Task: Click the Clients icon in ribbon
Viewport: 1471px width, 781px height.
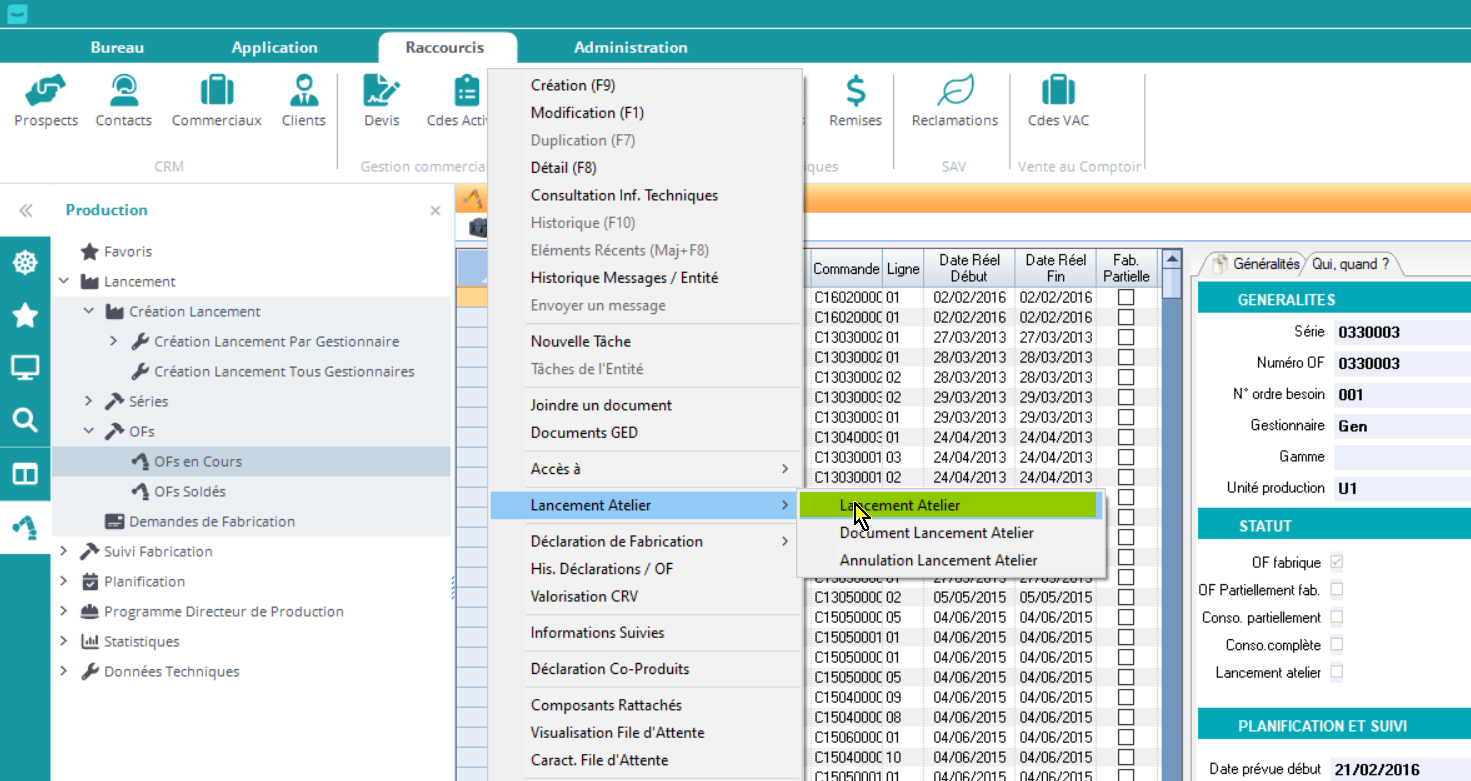Action: 303,92
